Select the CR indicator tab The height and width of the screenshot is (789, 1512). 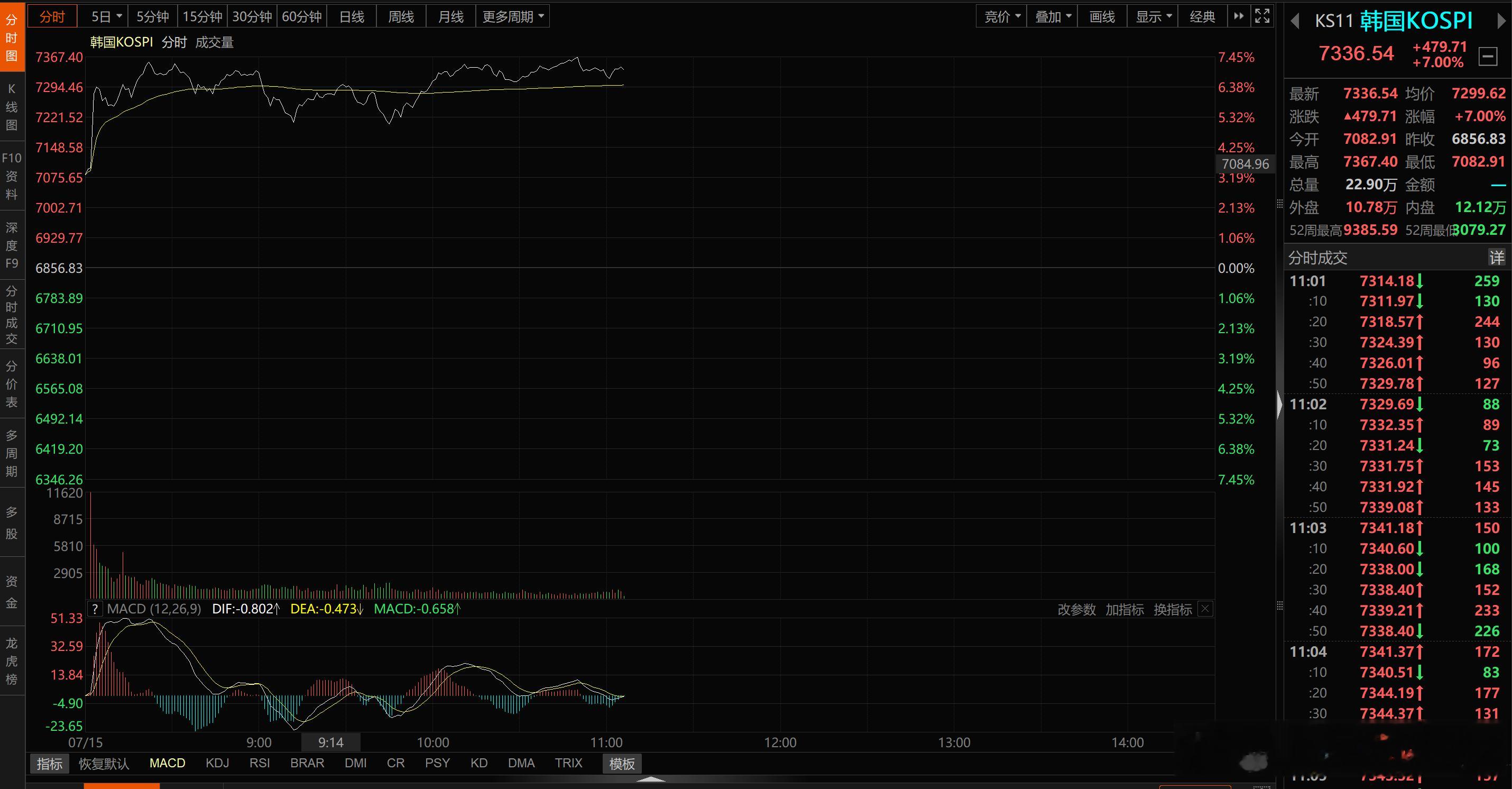(x=395, y=763)
